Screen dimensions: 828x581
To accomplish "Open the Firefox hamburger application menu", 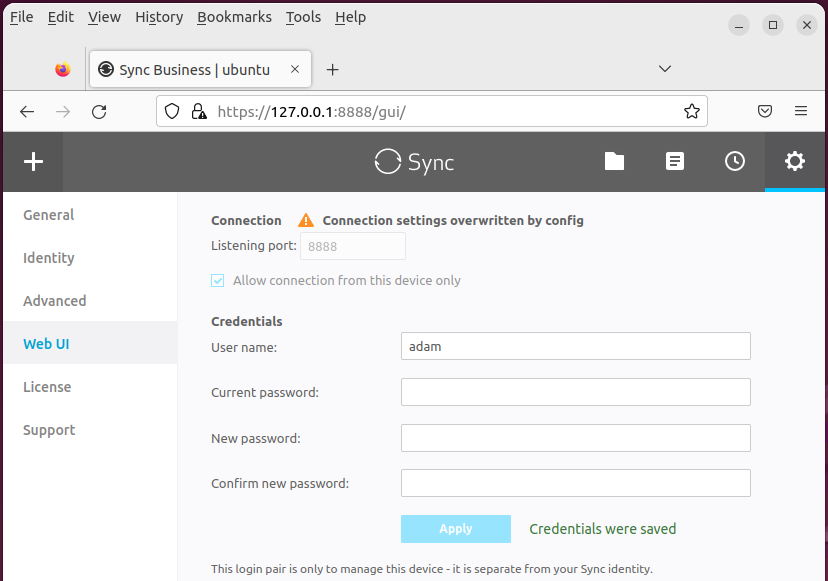I will pos(801,111).
